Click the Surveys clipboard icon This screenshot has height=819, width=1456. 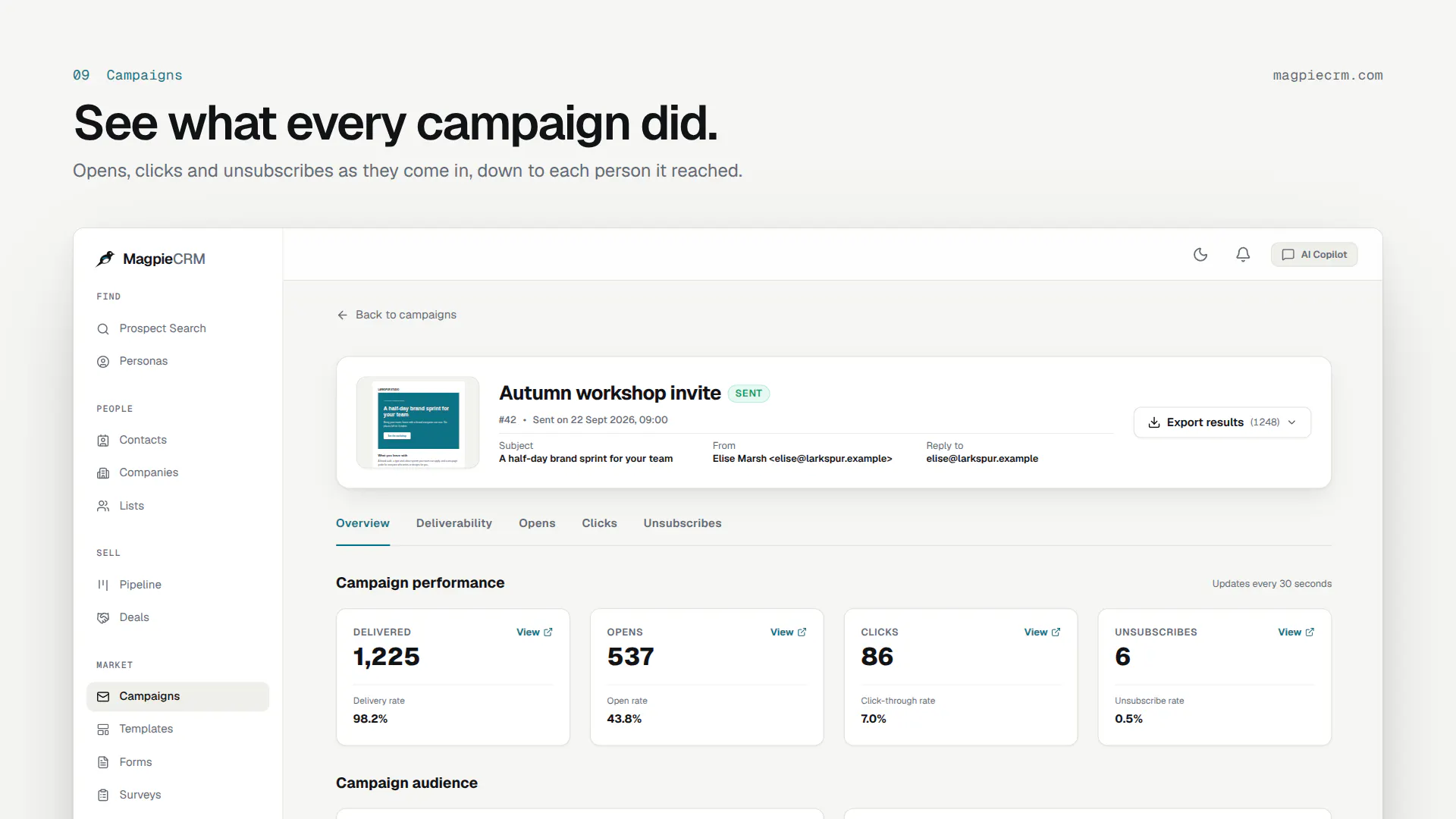click(103, 795)
